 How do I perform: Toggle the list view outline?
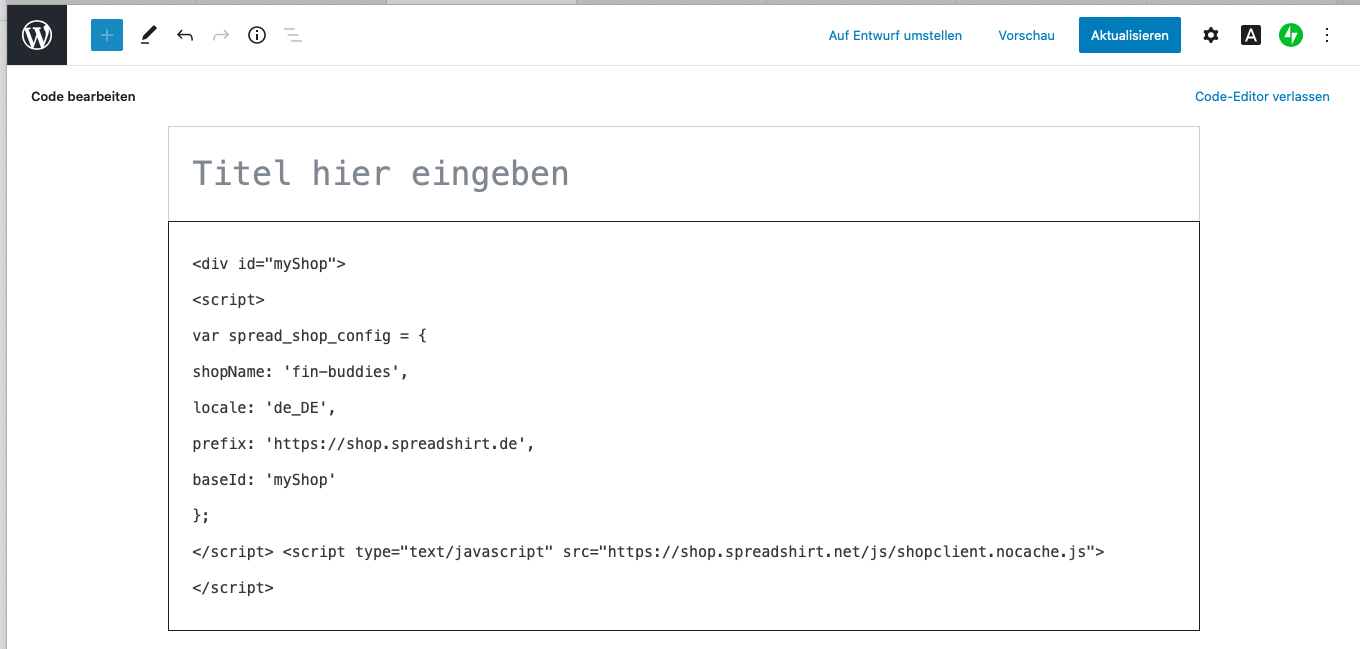[293, 36]
